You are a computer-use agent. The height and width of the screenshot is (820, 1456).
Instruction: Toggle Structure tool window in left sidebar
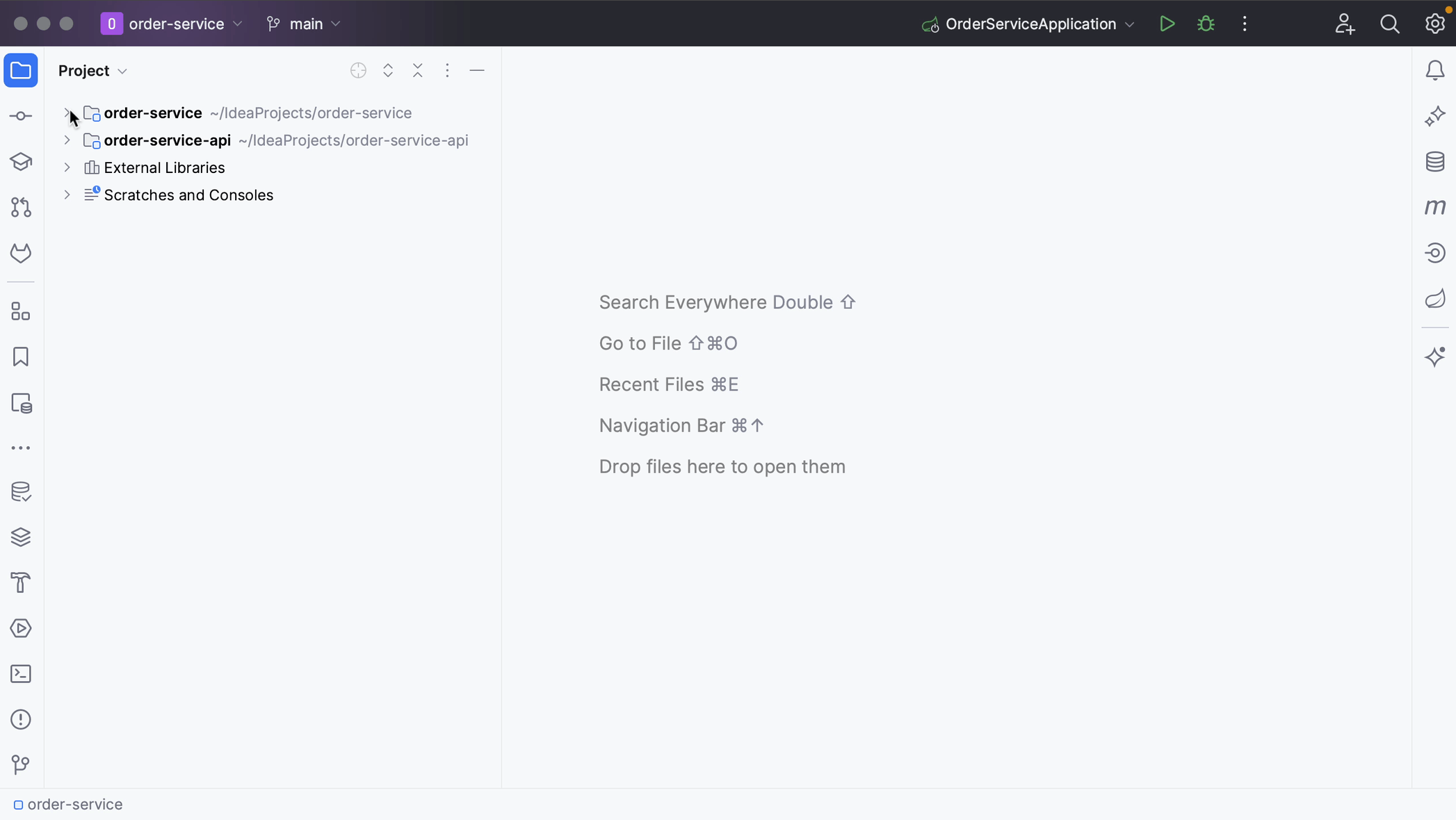pos(21,311)
